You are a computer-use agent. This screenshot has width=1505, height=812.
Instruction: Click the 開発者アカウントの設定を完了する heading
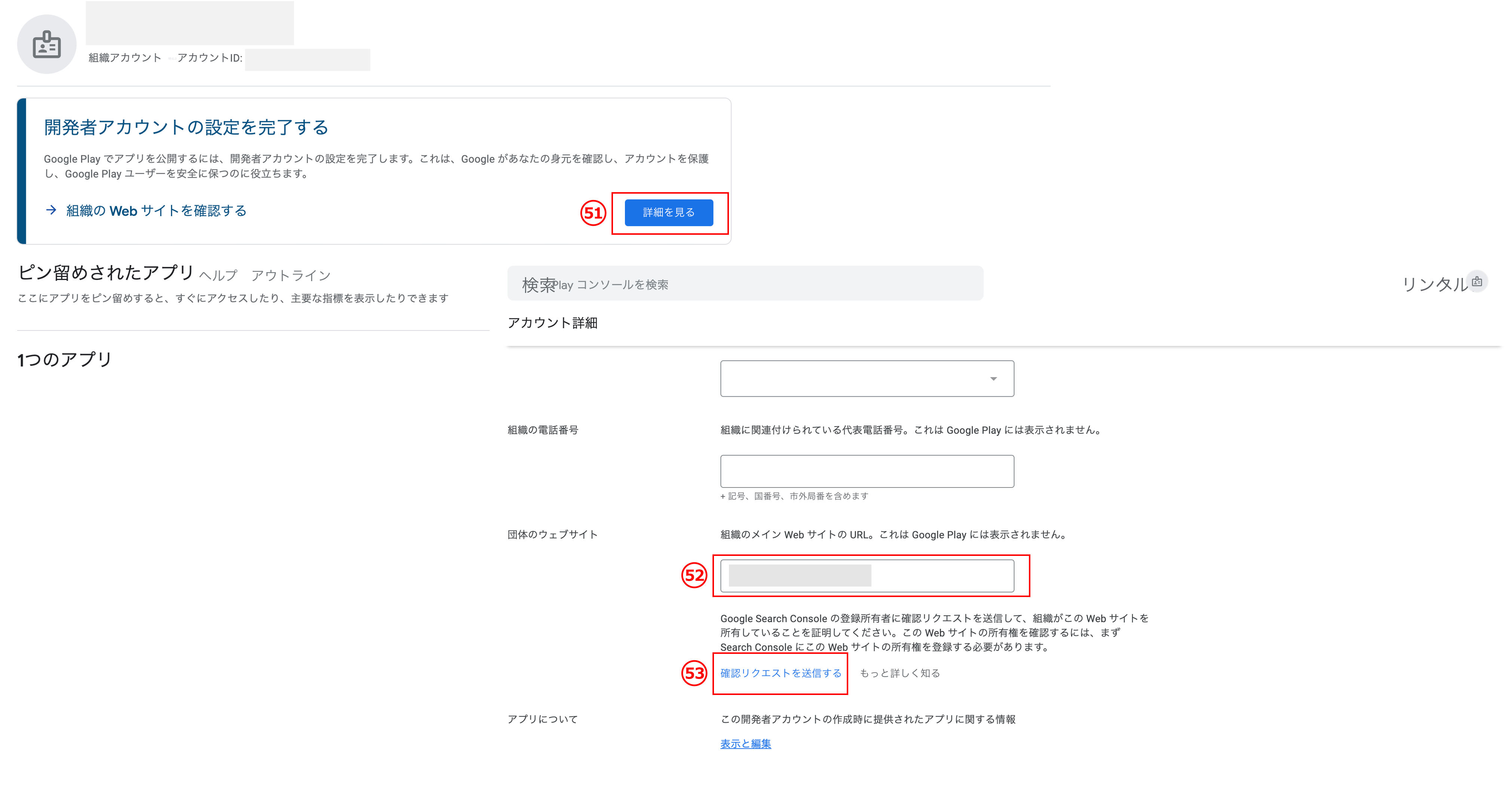point(186,127)
